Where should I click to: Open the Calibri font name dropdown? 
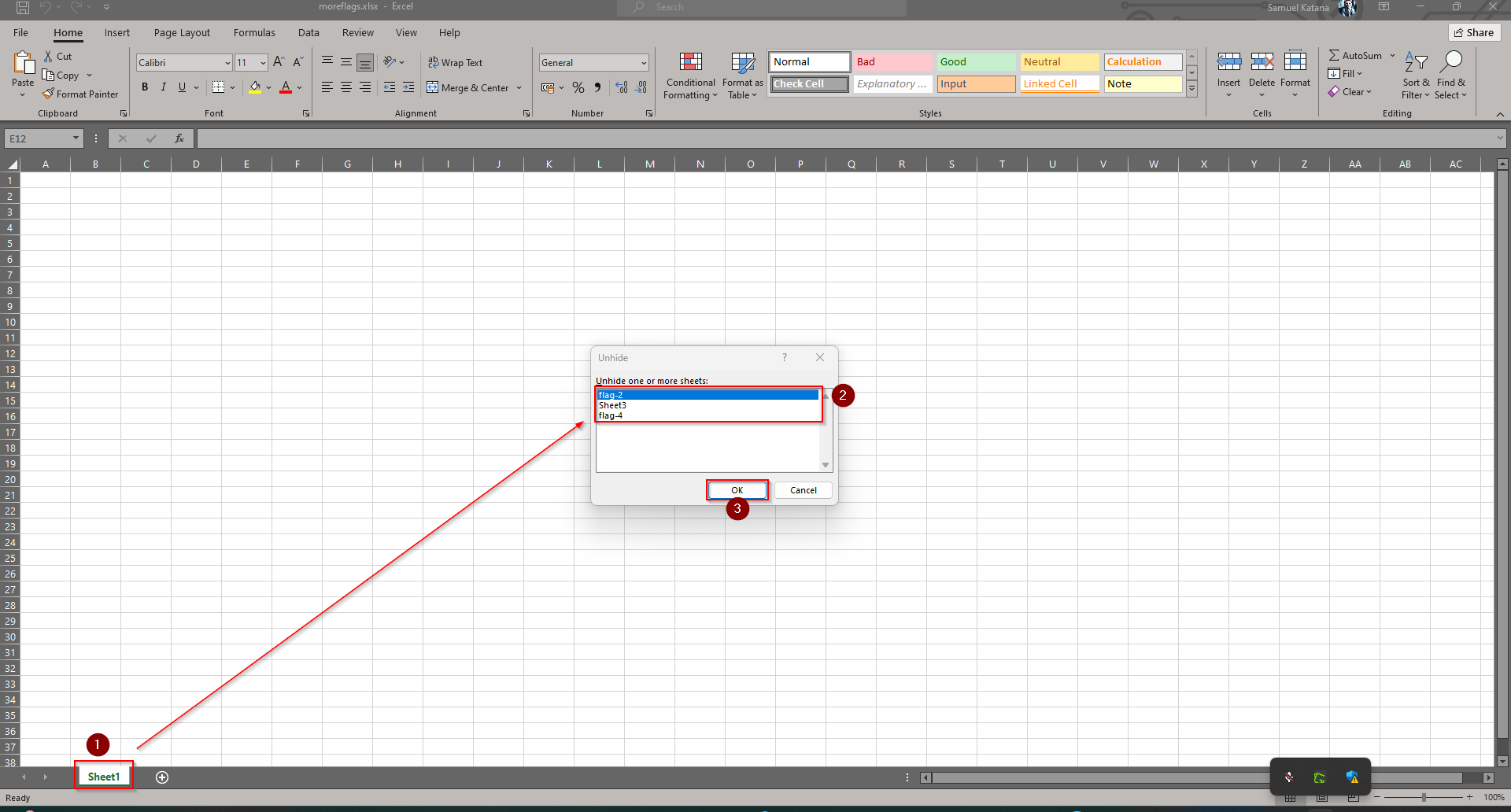pos(227,63)
